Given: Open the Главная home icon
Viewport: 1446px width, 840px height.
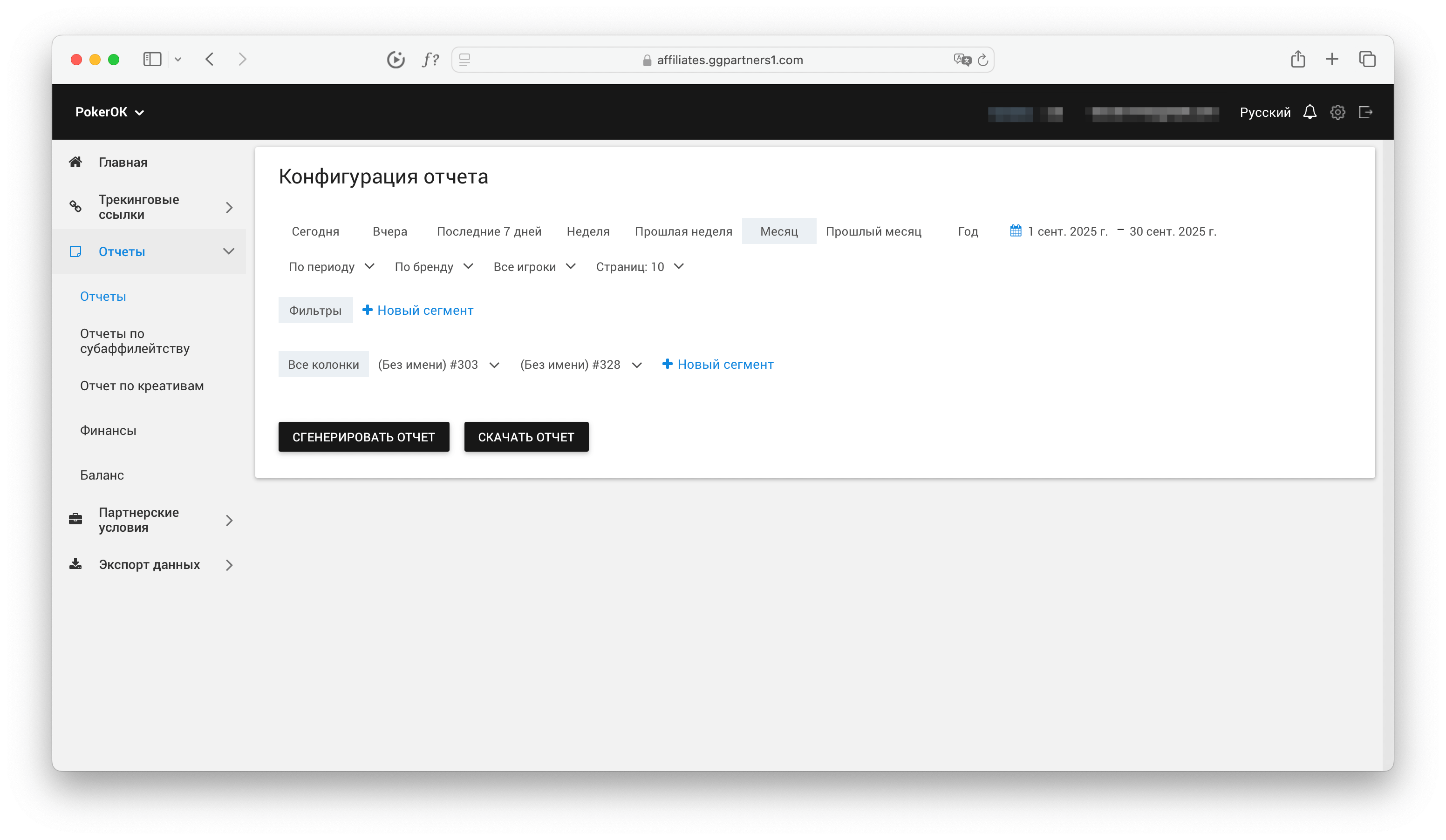Looking at the screenshot, I should (75, 162).
